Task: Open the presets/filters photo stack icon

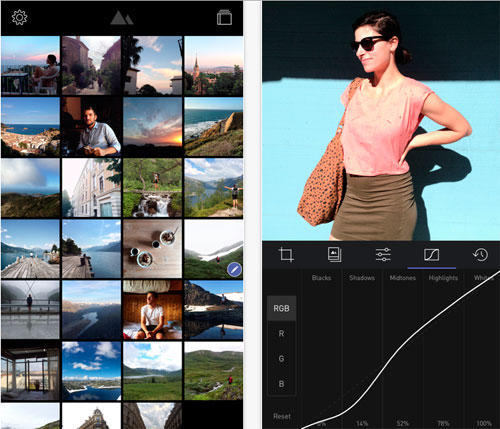Action: 334,254
